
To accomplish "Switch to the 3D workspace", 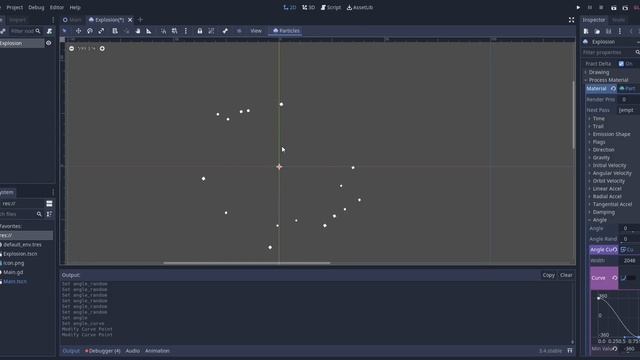I will 309,7.
